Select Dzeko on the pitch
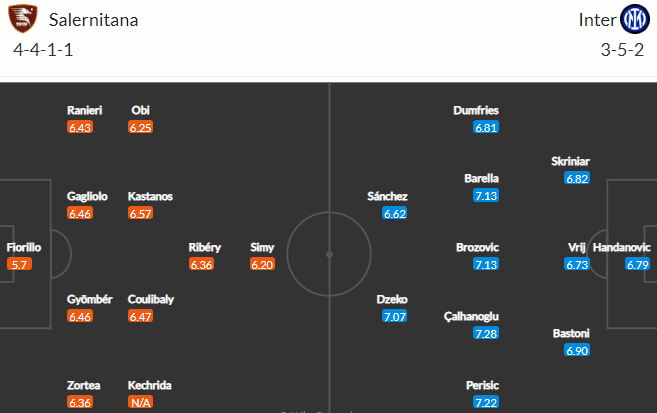The height and width of the screenshot is (413, 657). point(392,299)
